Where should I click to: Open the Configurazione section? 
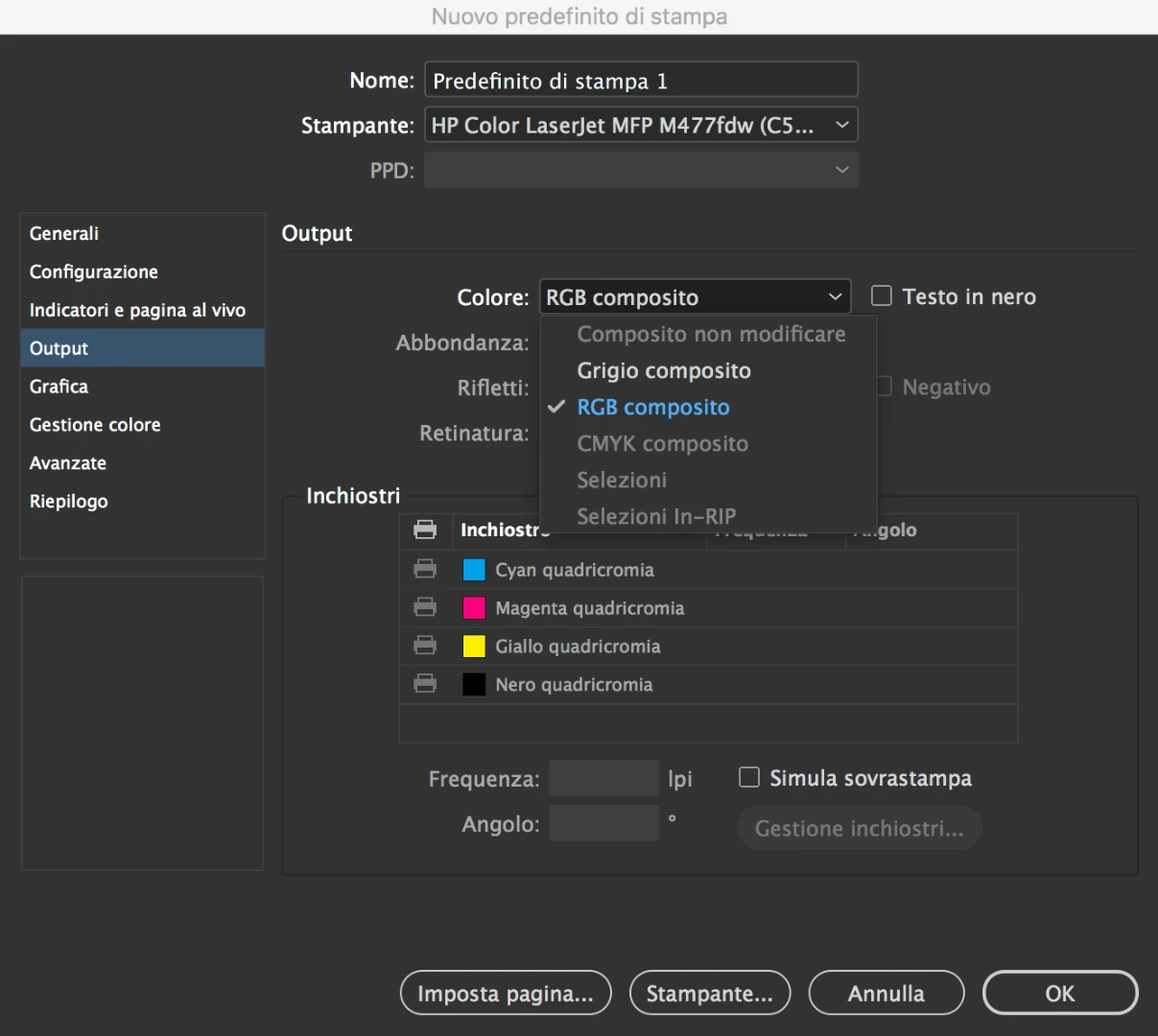(142, 271)
